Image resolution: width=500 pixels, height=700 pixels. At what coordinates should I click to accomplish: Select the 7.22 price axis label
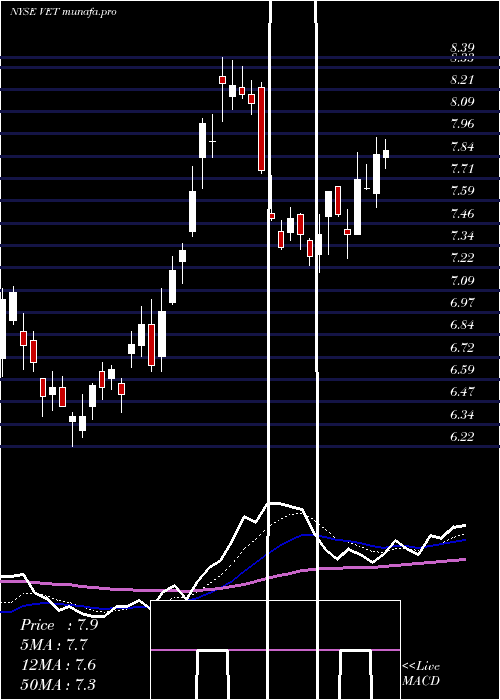click(462, 258)
